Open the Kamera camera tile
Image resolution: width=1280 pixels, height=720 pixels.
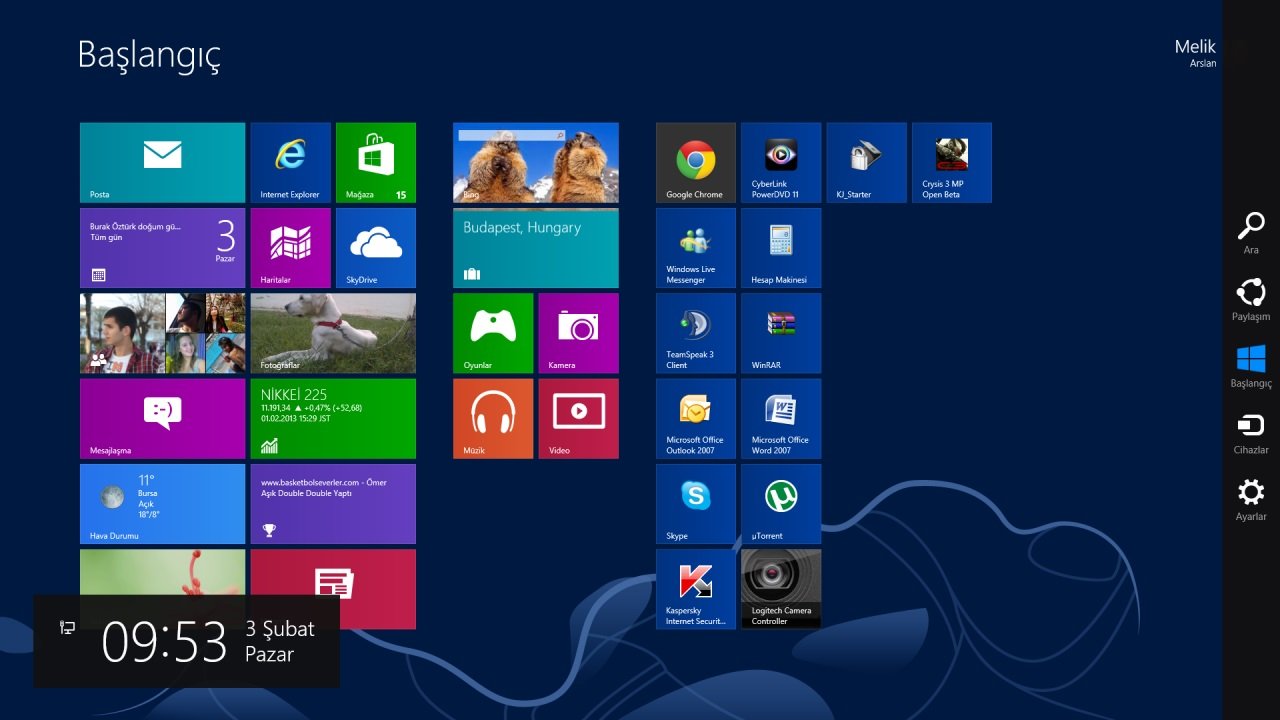pyautogui.click(x=579, y=333)
